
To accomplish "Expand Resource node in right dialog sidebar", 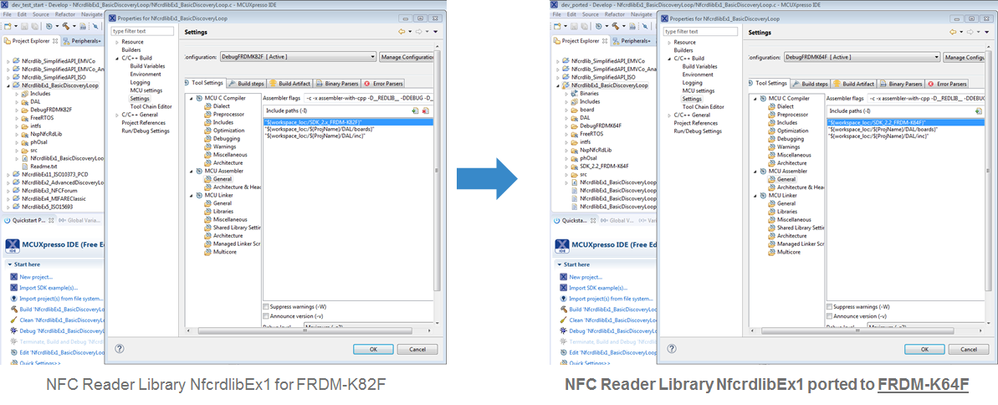I will [669, 42].
